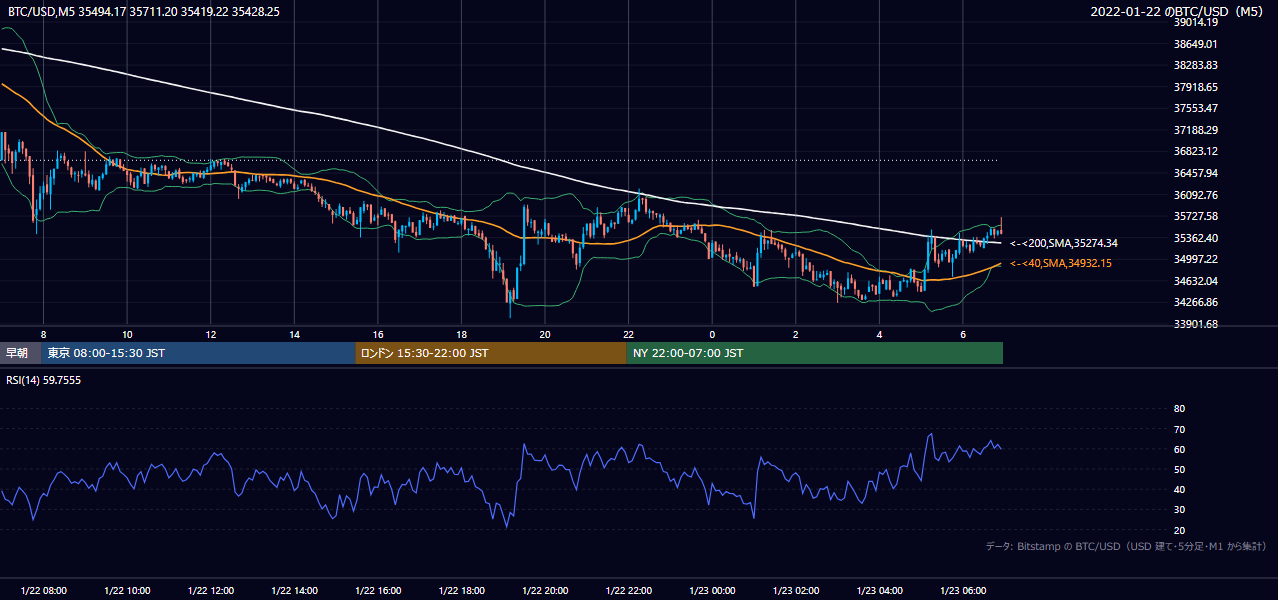The width and height of the screenshot is (1278, 600).
Task: Click bottom time label 1/22 14:00
Action: pos(295,591)
